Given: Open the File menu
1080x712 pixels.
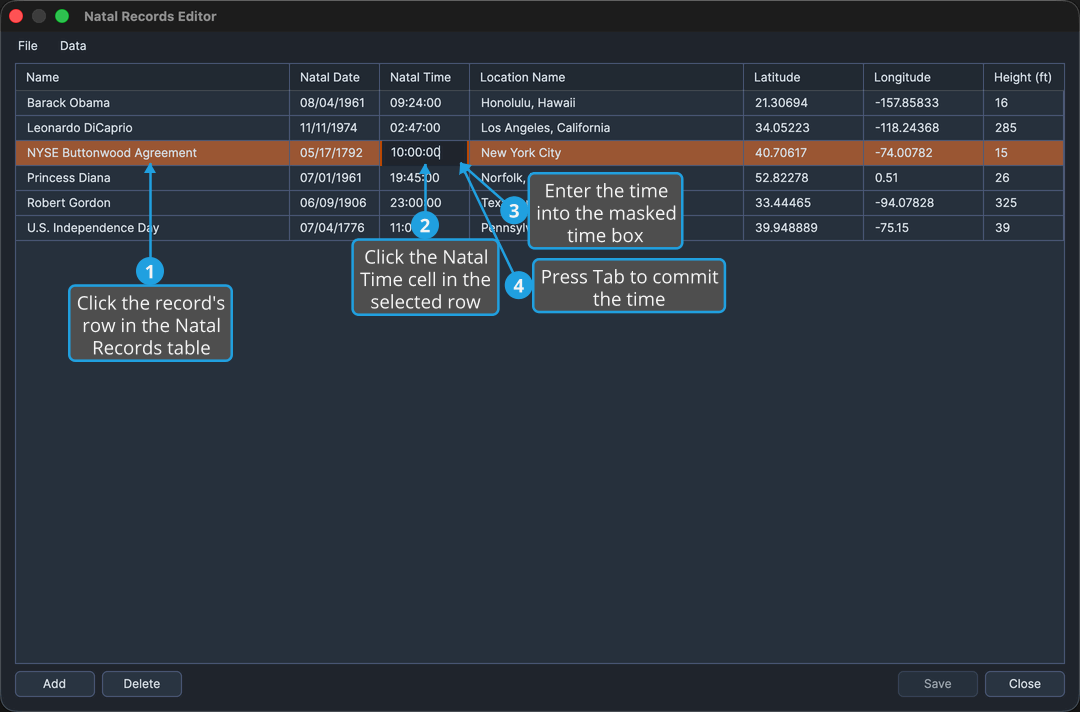Looking at the screenshot, I should pos(28,45).
